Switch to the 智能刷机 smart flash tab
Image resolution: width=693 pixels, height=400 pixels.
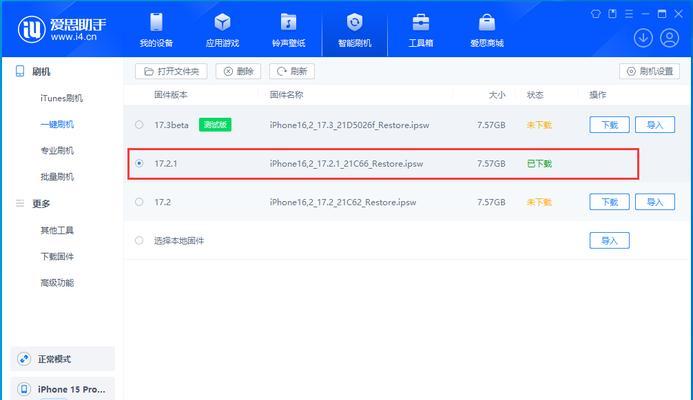point(354,30)
